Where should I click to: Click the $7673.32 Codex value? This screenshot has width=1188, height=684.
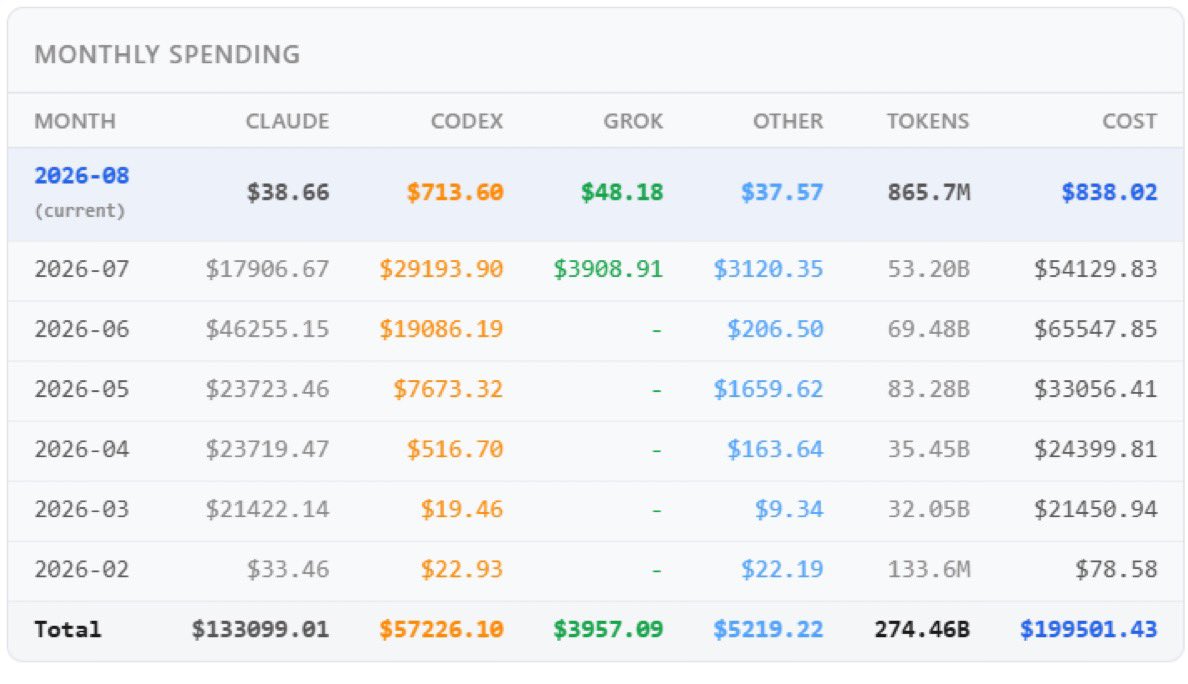tap(448, 389)
